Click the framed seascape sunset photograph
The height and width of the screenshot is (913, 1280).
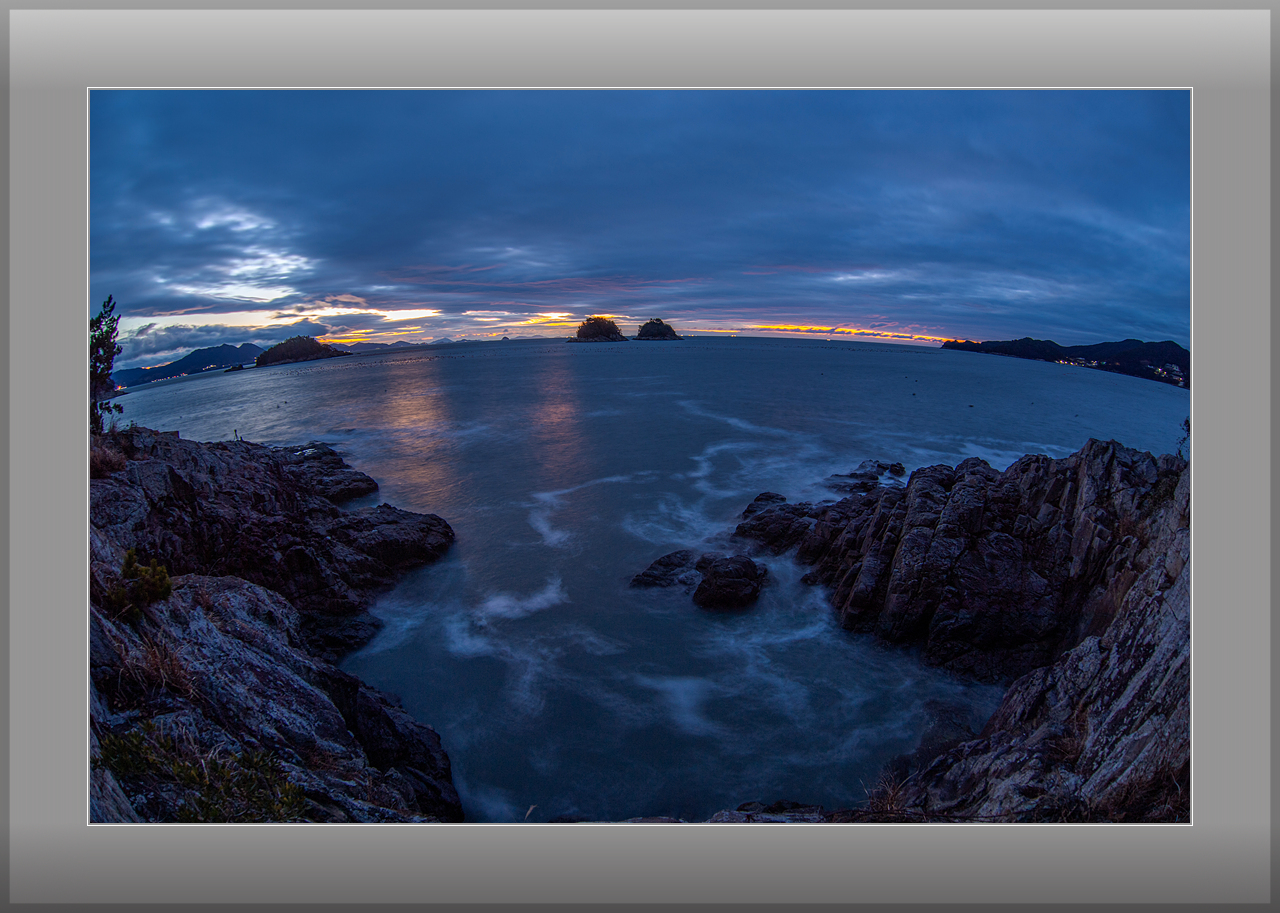[x=640, y=456]
